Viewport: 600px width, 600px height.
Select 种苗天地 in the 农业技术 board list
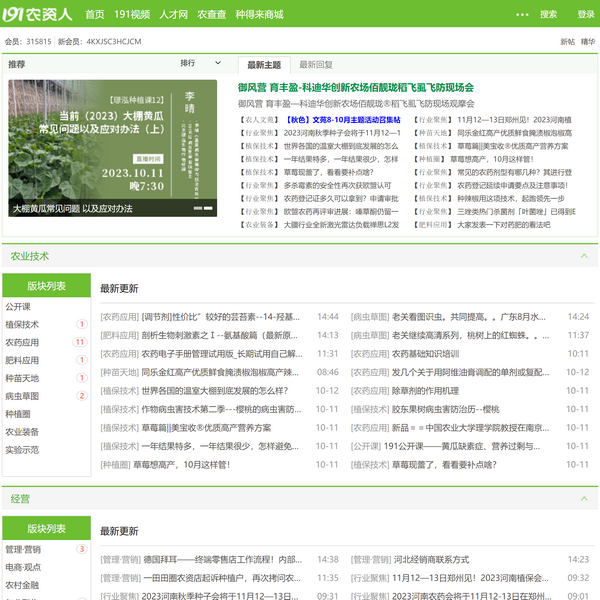point(23,378)
